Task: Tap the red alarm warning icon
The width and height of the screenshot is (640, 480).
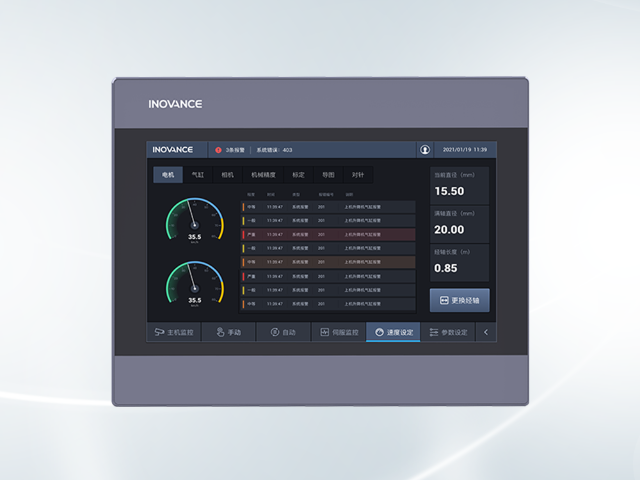Action: click(218, 150)
